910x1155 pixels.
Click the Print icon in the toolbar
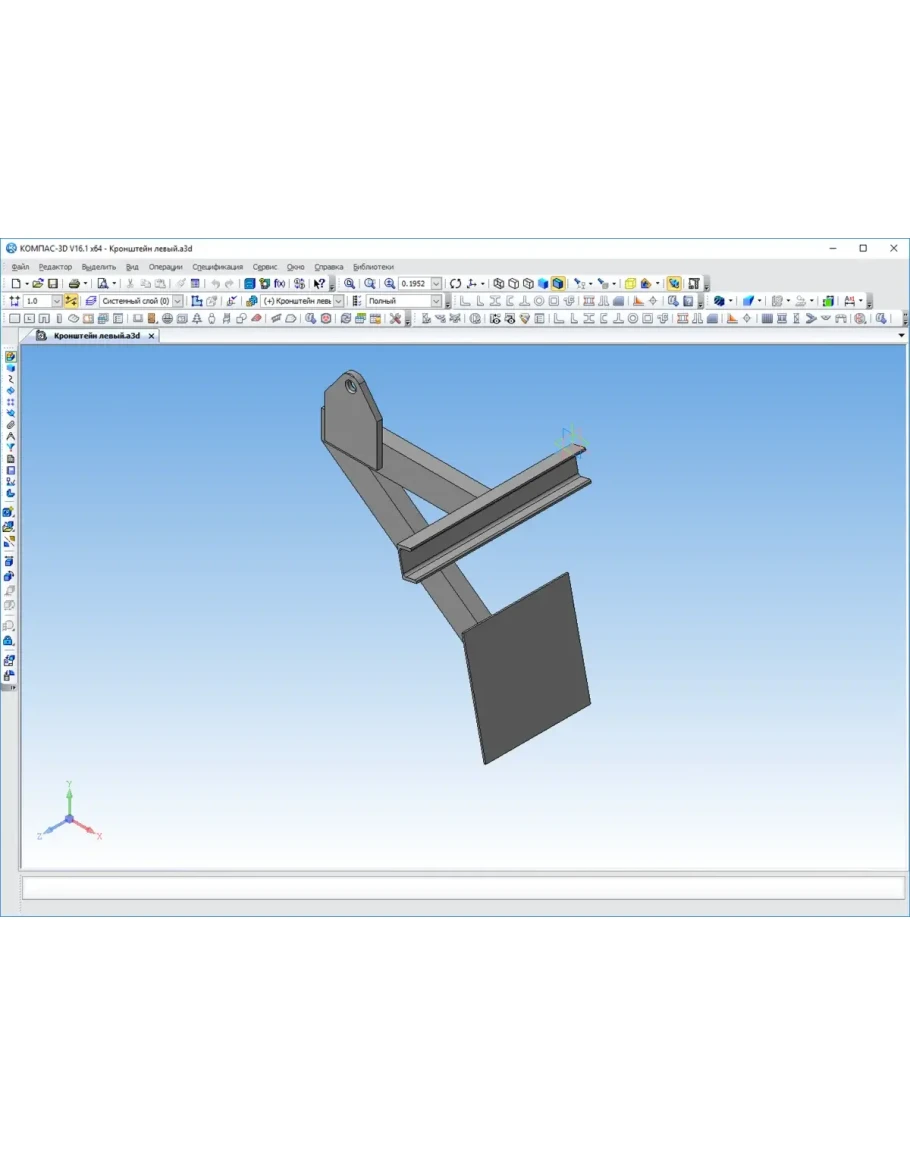tap(74, 284)
